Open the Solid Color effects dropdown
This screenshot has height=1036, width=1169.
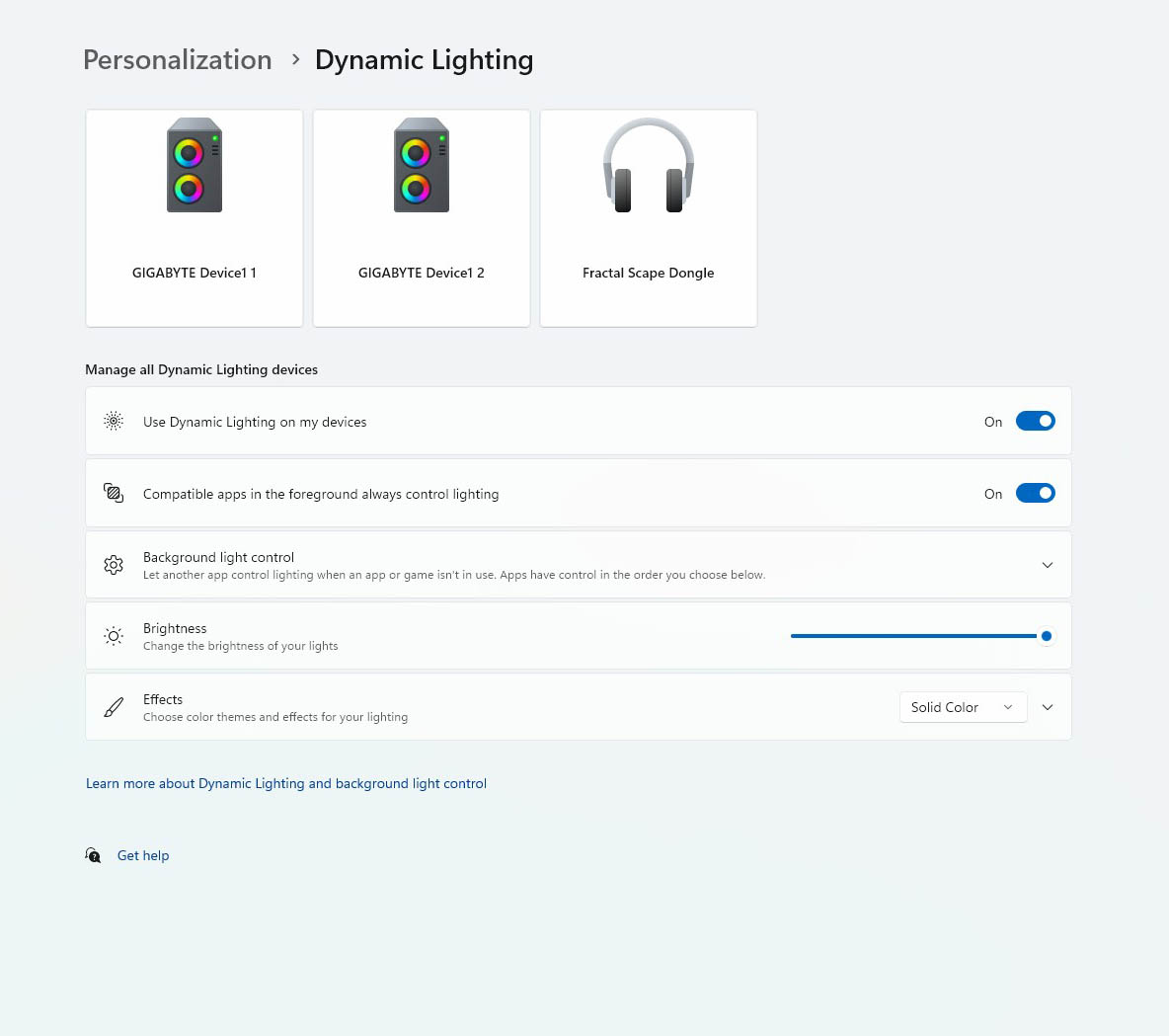click(x=964, y=707)
